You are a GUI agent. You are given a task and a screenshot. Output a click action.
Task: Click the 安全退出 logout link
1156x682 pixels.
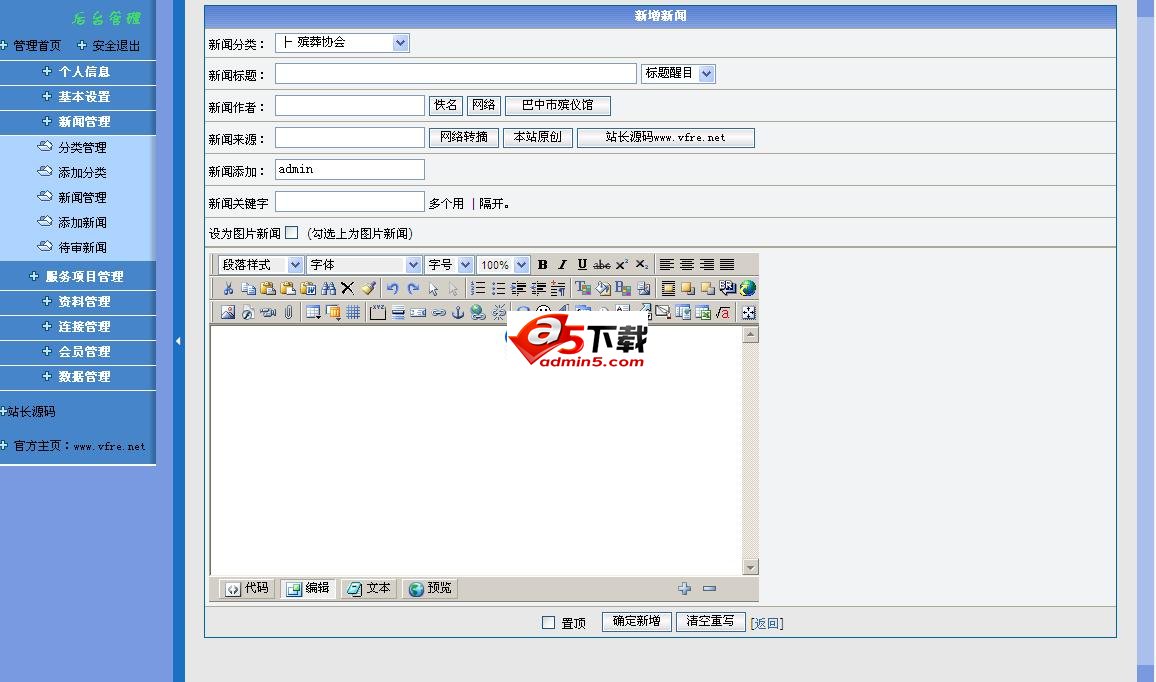116,46
